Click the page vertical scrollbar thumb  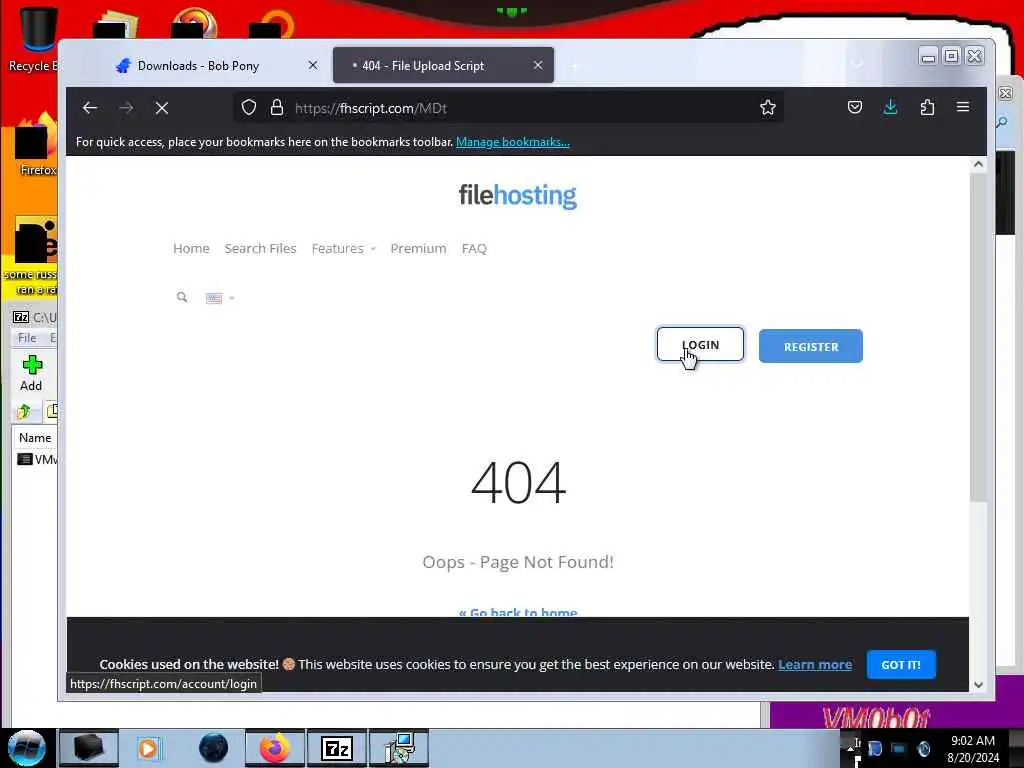[977, 338]
